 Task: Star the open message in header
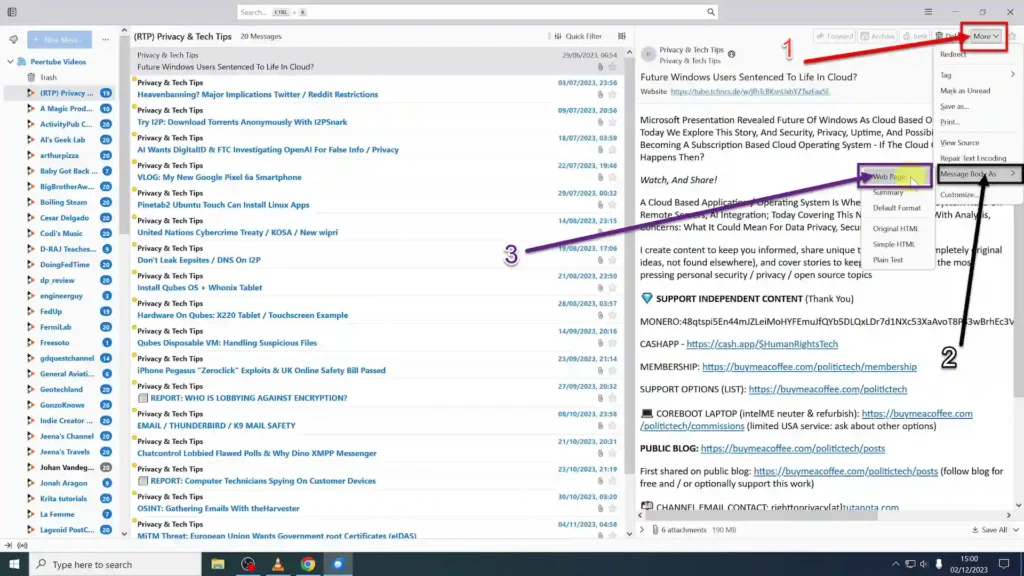pos(1012,37)
